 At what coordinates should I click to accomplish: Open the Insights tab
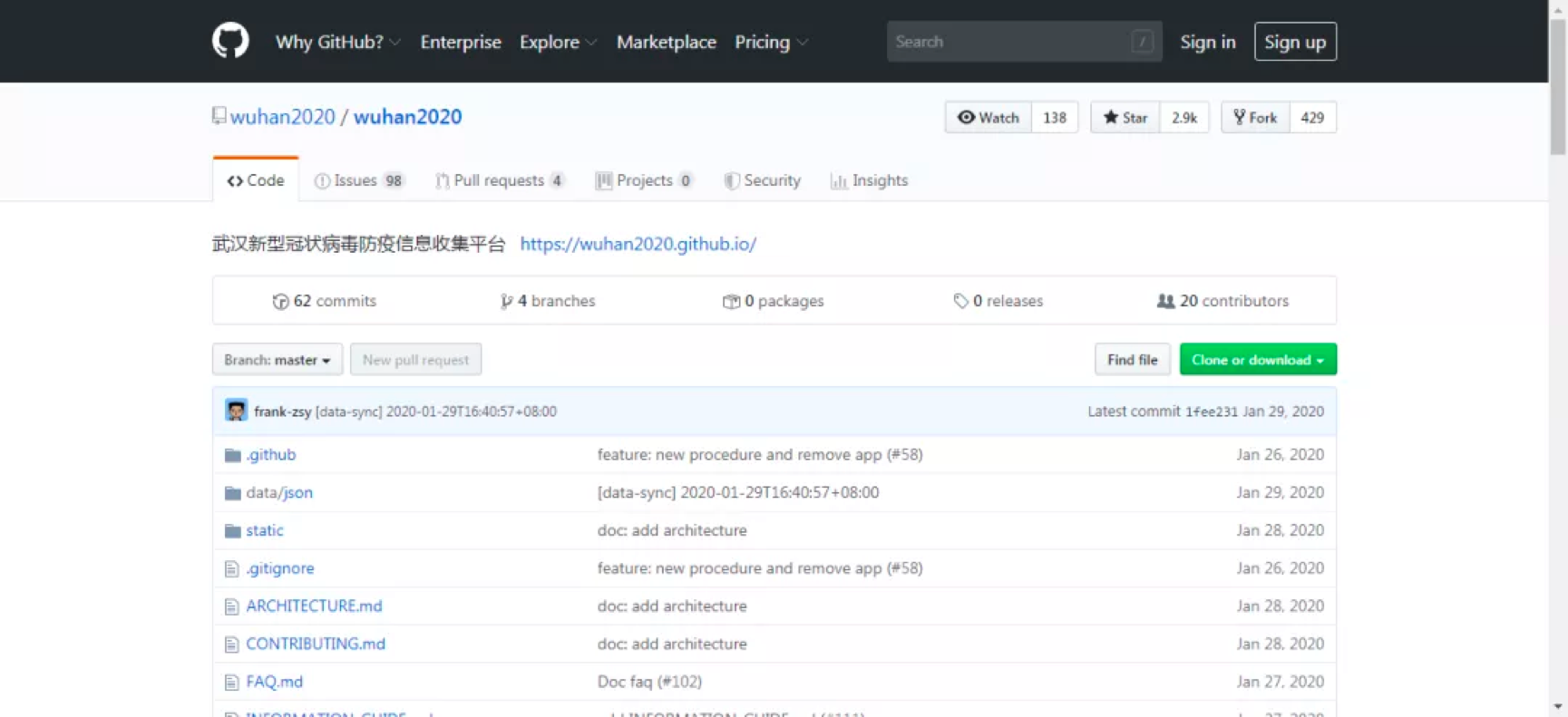869,180
